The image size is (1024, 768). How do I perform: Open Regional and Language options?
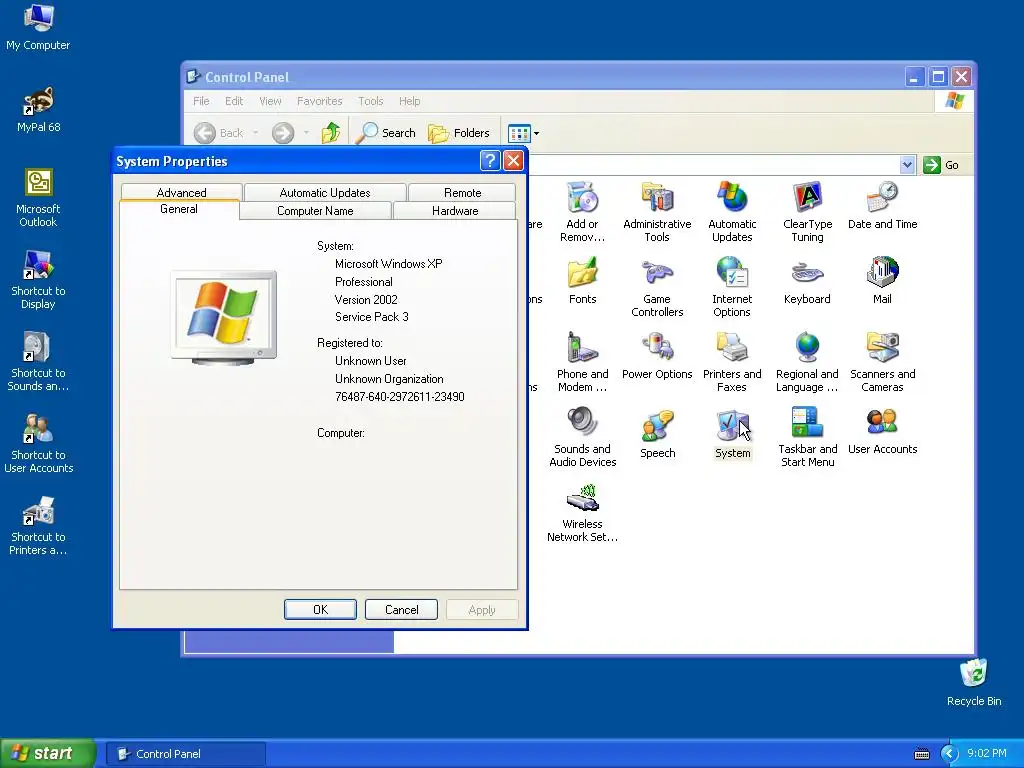pyautogui.click(x=807, y=362)
